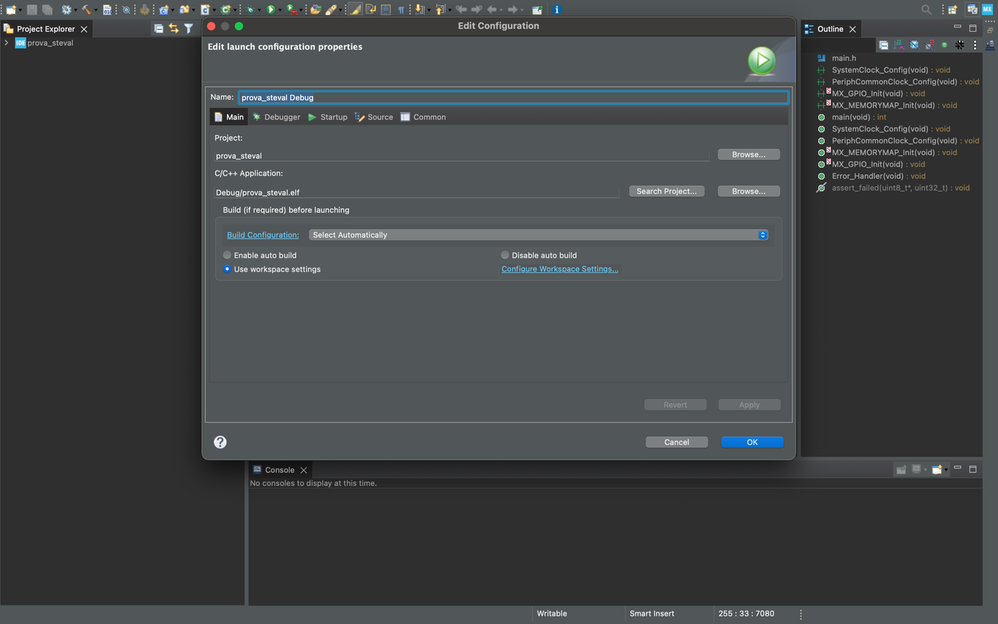Open Configure Workspace Settings link
Screen dimensions: 998x624
pyautogui.click(x=559, y=268)
